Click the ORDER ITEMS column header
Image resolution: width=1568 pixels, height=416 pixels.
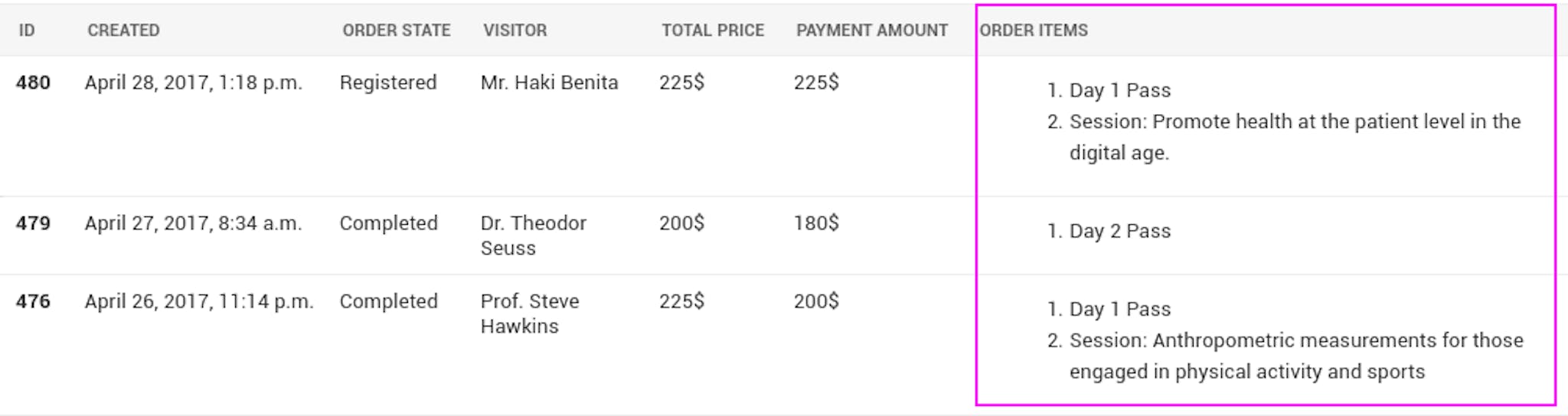coord(1034,31)
